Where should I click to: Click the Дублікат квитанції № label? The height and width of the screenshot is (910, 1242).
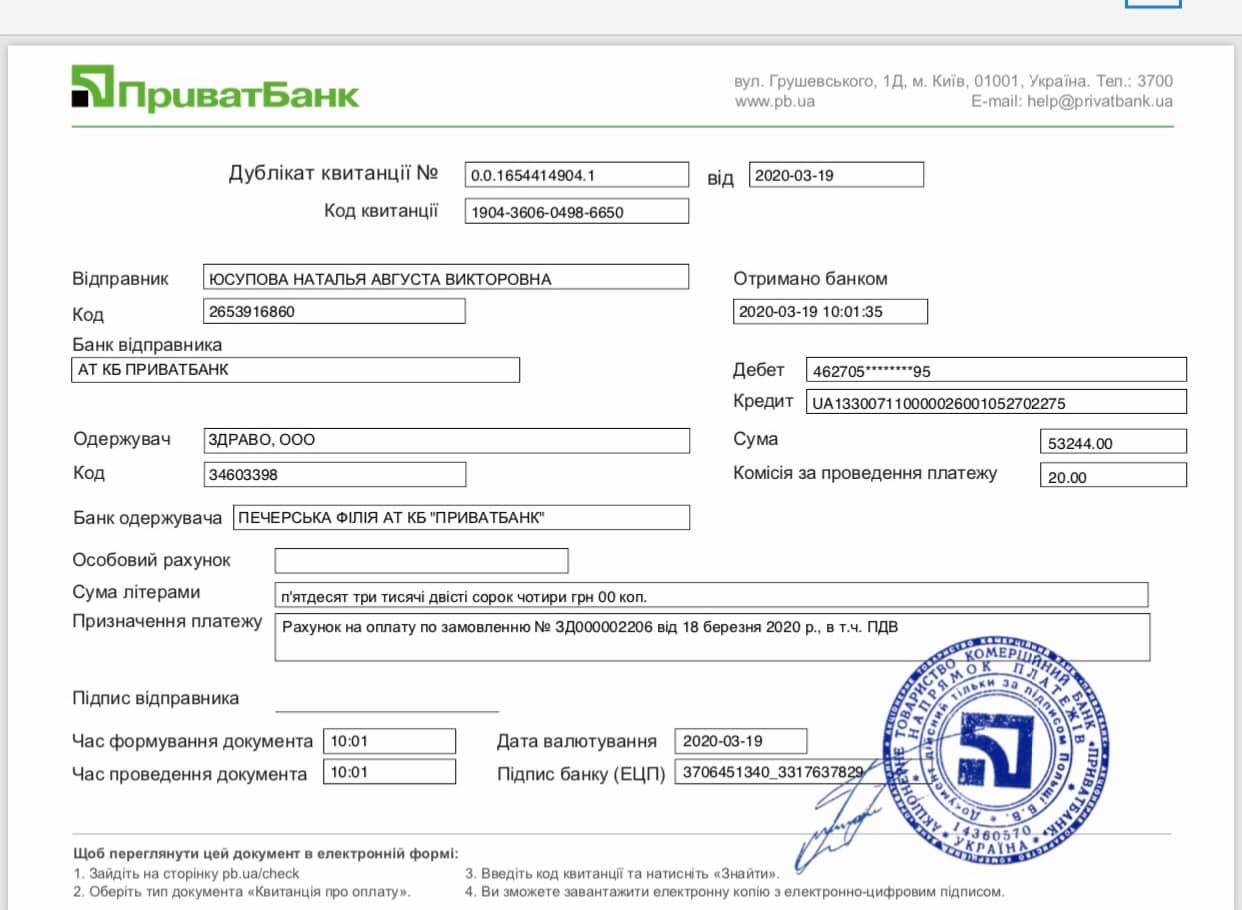pyautogui.click(x=333, y=173)
